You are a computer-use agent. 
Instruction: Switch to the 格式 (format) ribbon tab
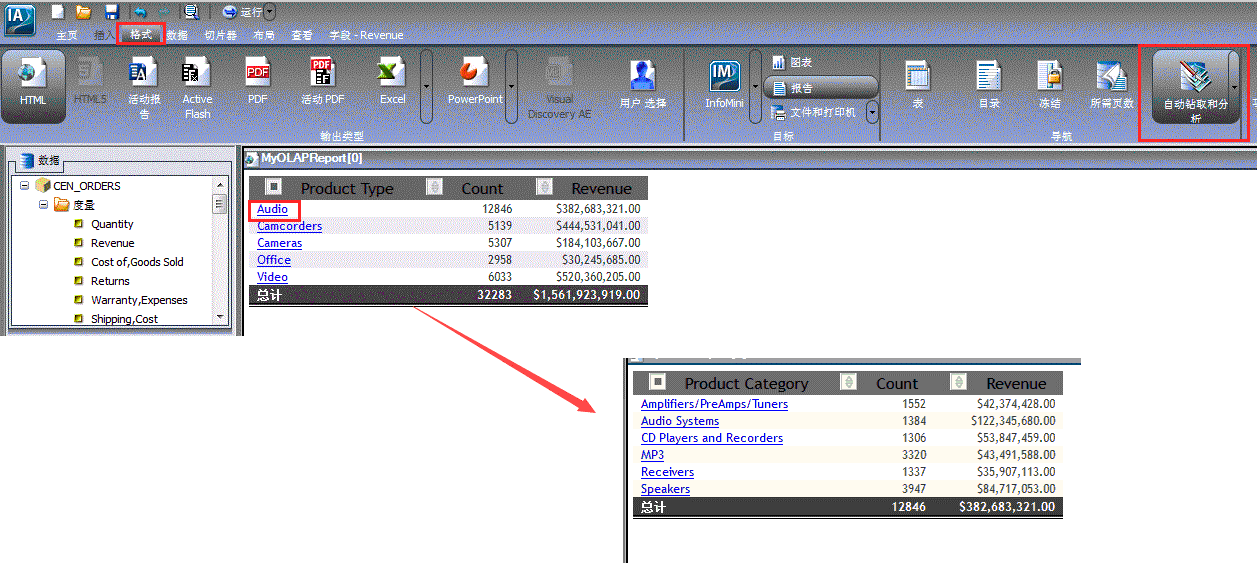[141, 35]
